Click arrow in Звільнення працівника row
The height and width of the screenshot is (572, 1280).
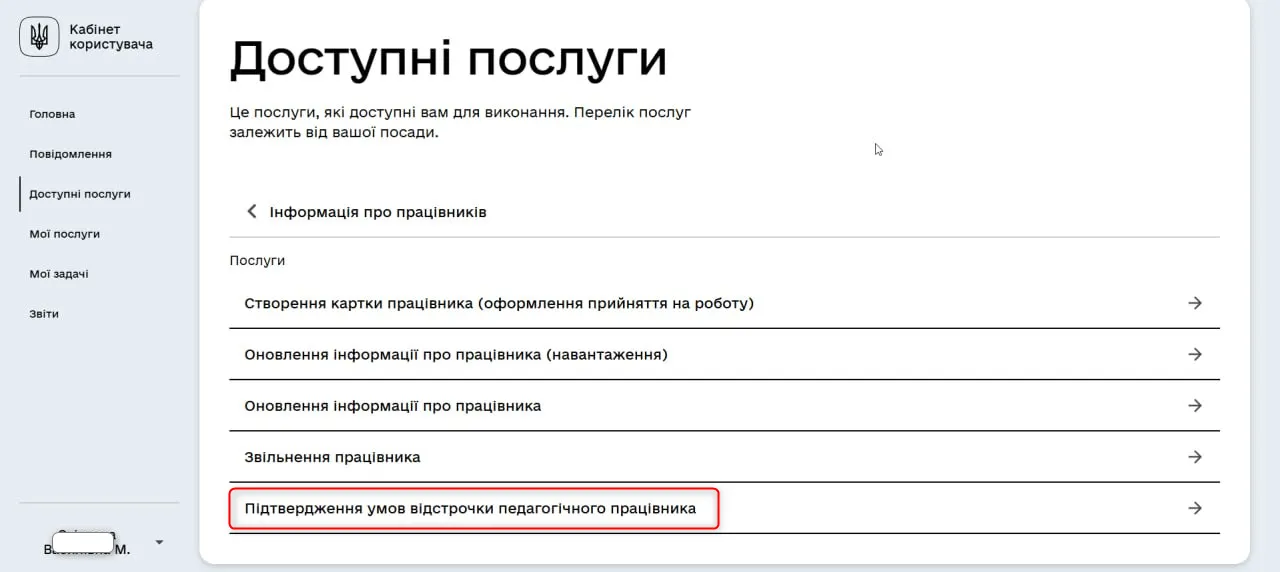pos(1194,457)
